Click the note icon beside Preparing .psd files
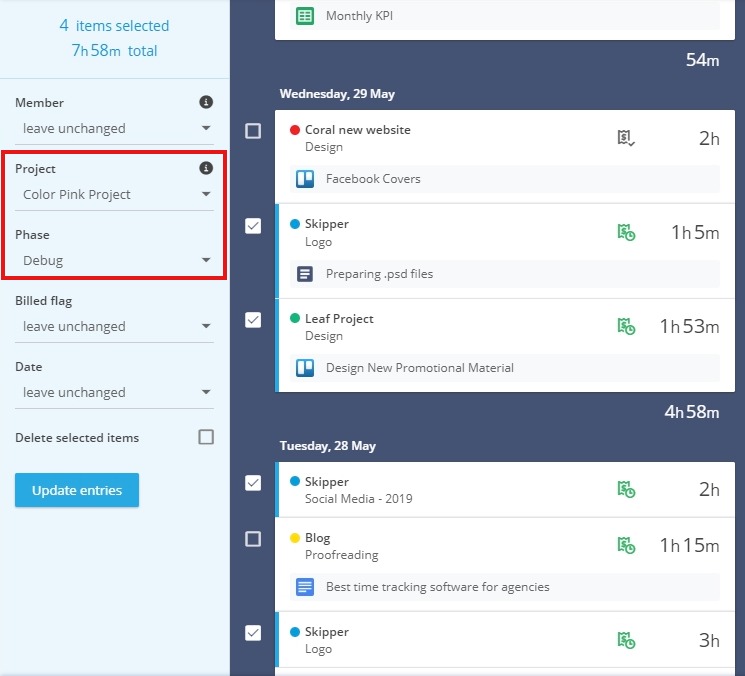The image size is (745, 676). pos(305,274)
